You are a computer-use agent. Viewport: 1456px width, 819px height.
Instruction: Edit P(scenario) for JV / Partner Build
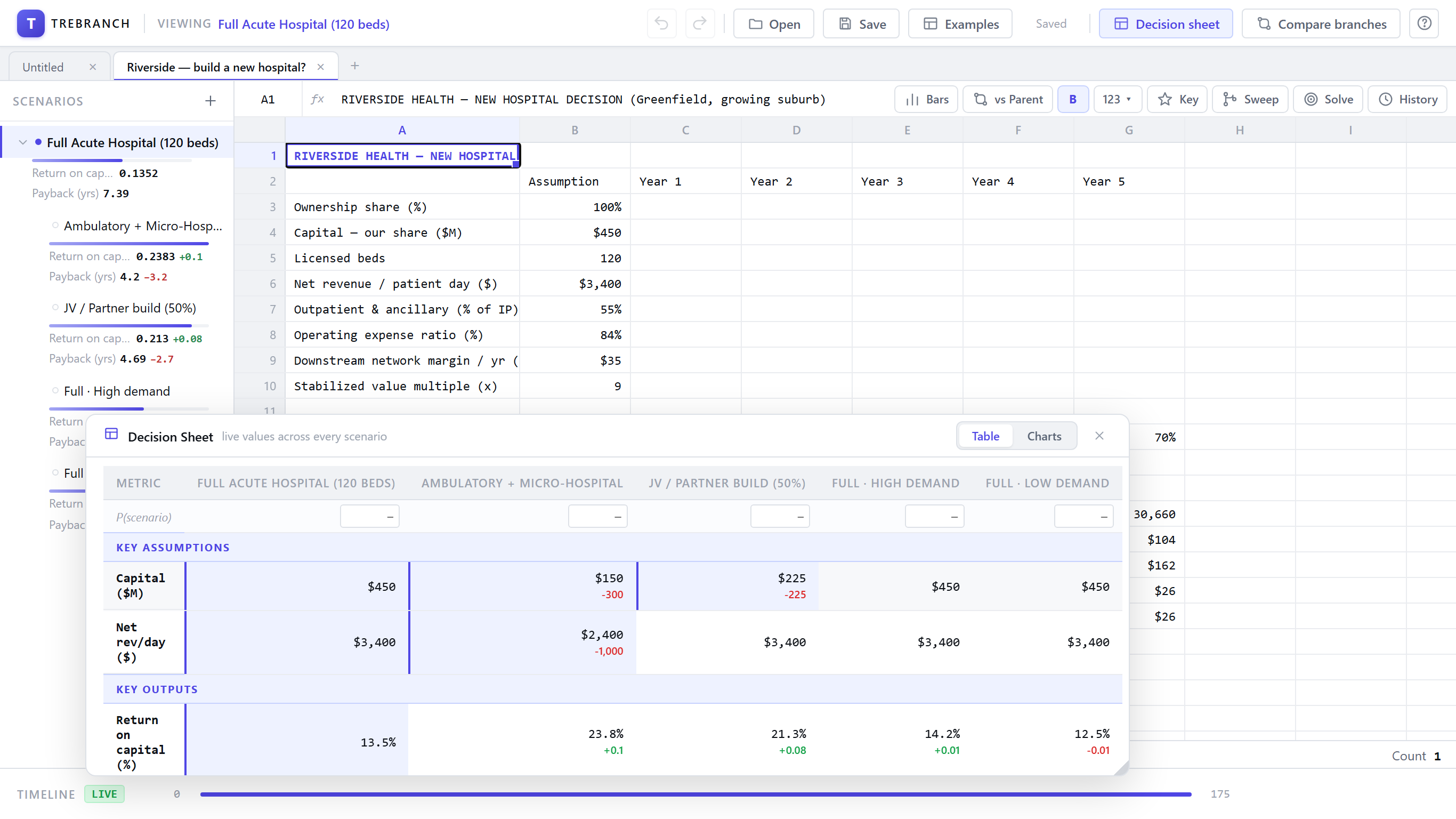click(x=780, y=516)
